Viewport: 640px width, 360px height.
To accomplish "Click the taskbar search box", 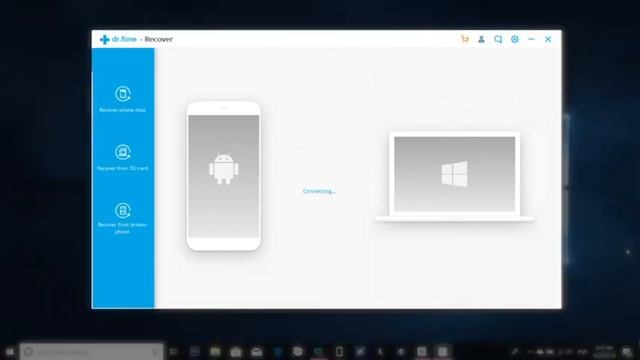I will click(x=92, y=351).
